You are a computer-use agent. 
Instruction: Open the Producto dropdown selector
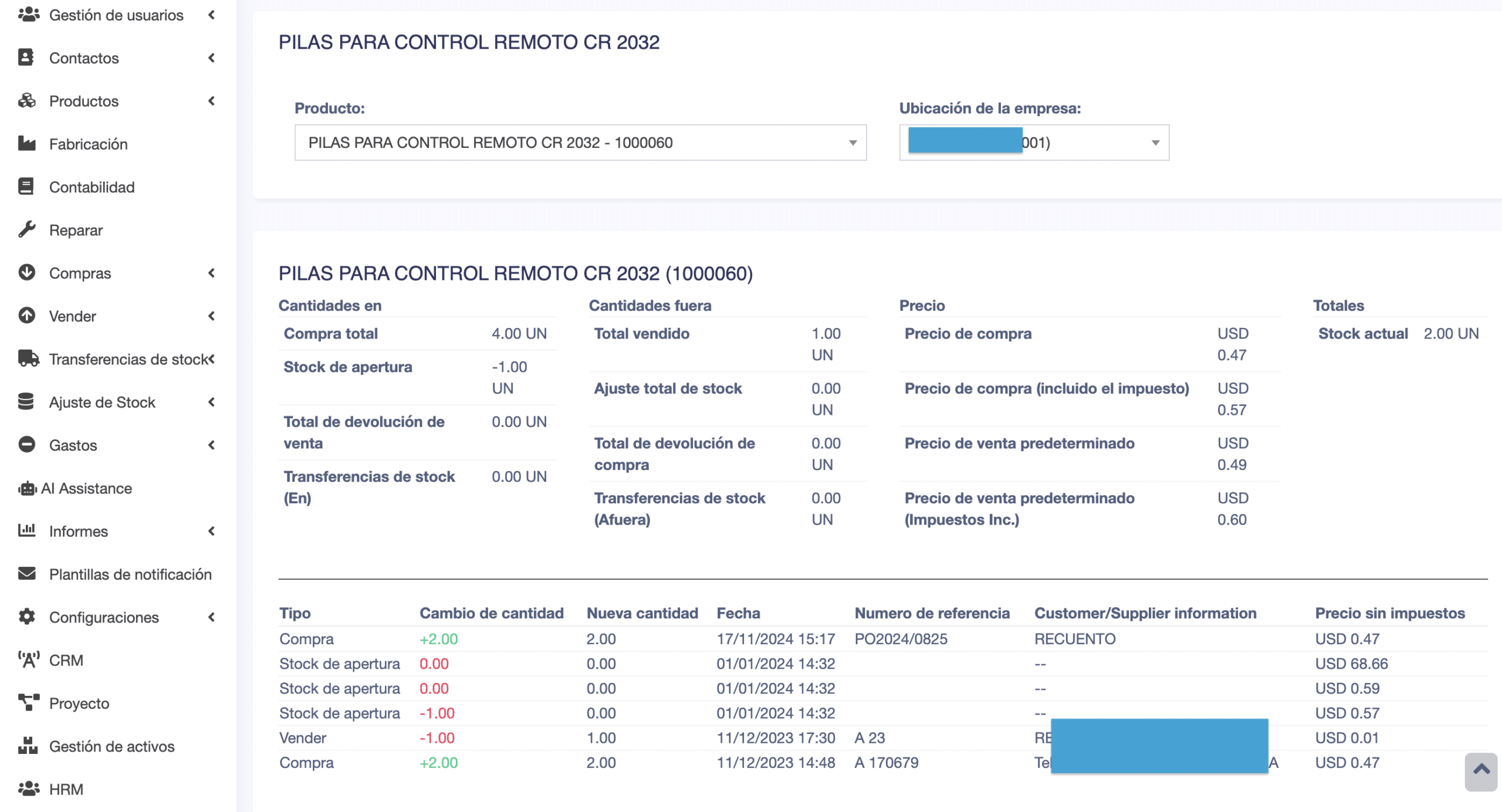point(580,143)
